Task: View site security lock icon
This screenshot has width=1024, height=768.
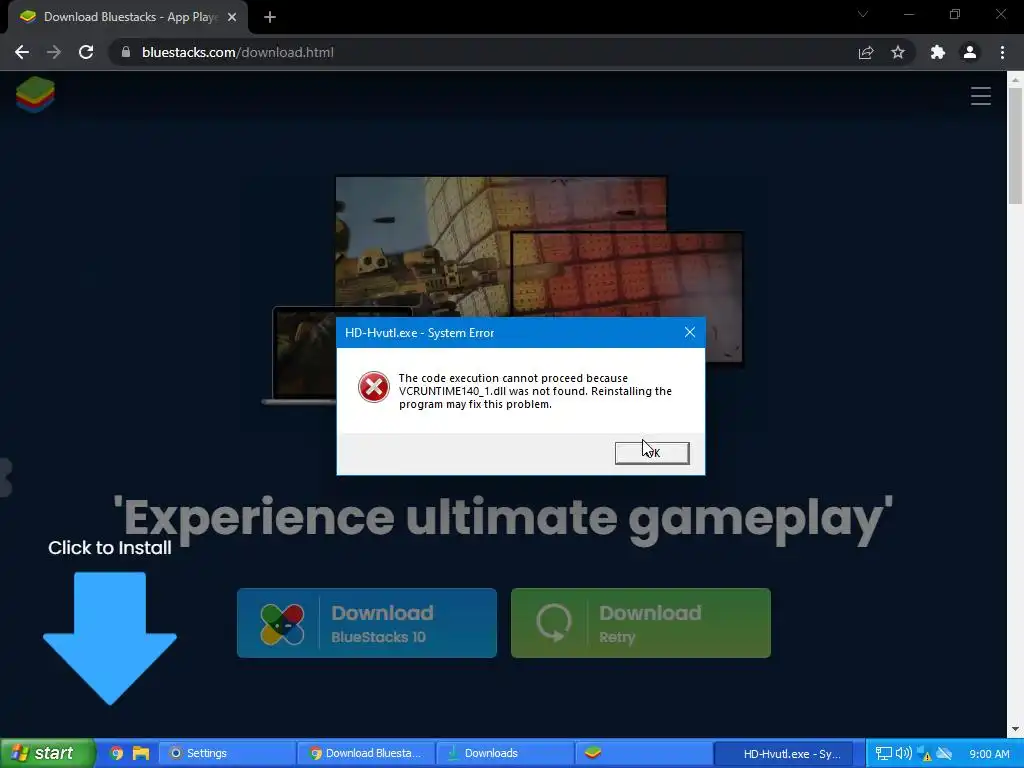Action: coord(126,52)
